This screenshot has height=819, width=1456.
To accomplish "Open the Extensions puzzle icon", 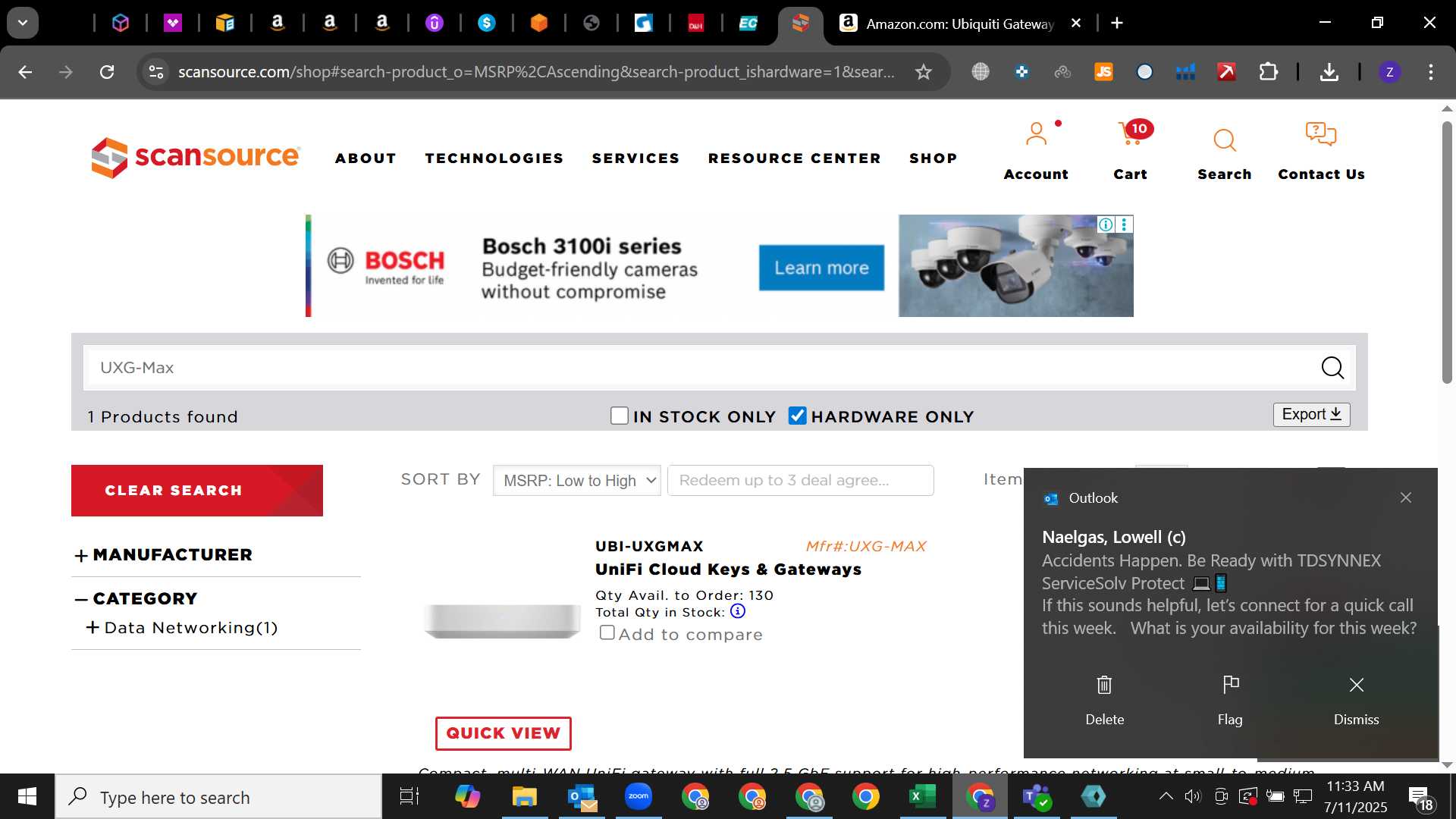I will (1268, 72).
